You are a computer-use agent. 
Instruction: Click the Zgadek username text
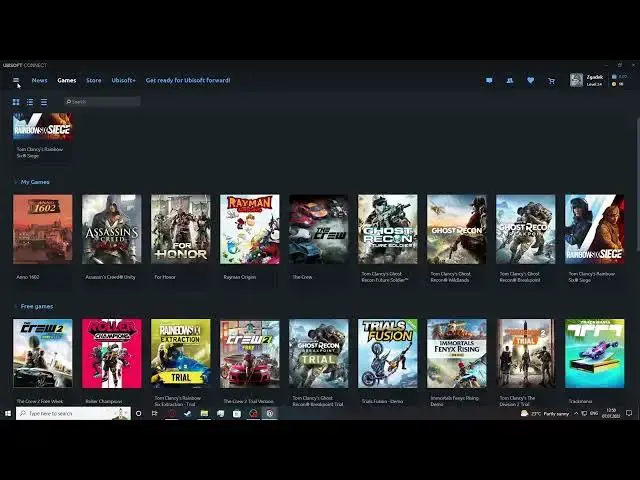point(595,77)
